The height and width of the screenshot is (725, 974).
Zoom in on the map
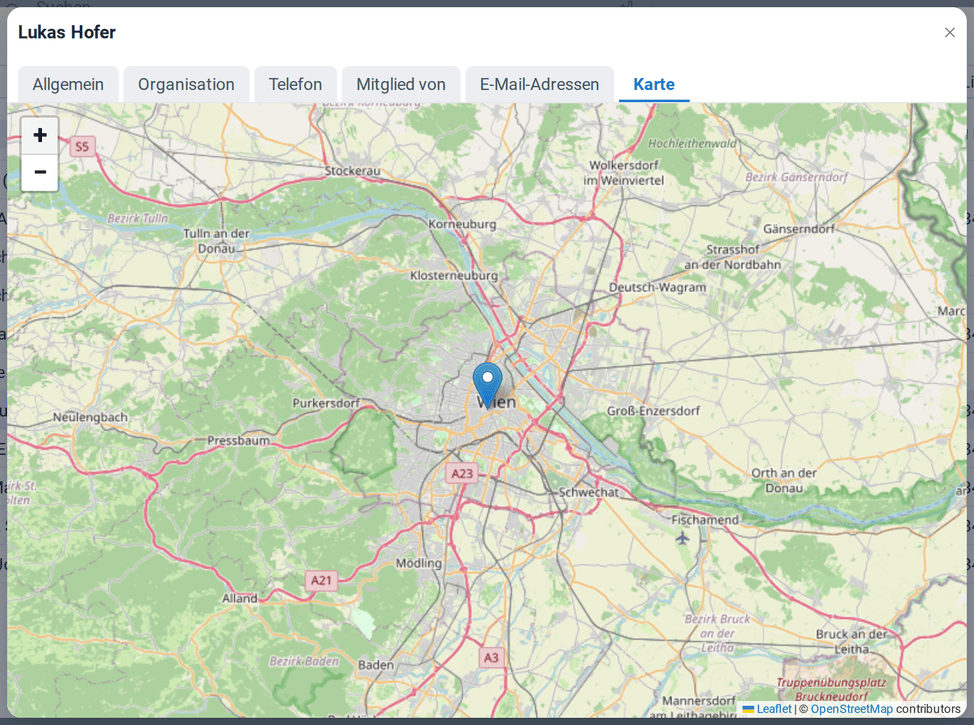pos(40,135)
